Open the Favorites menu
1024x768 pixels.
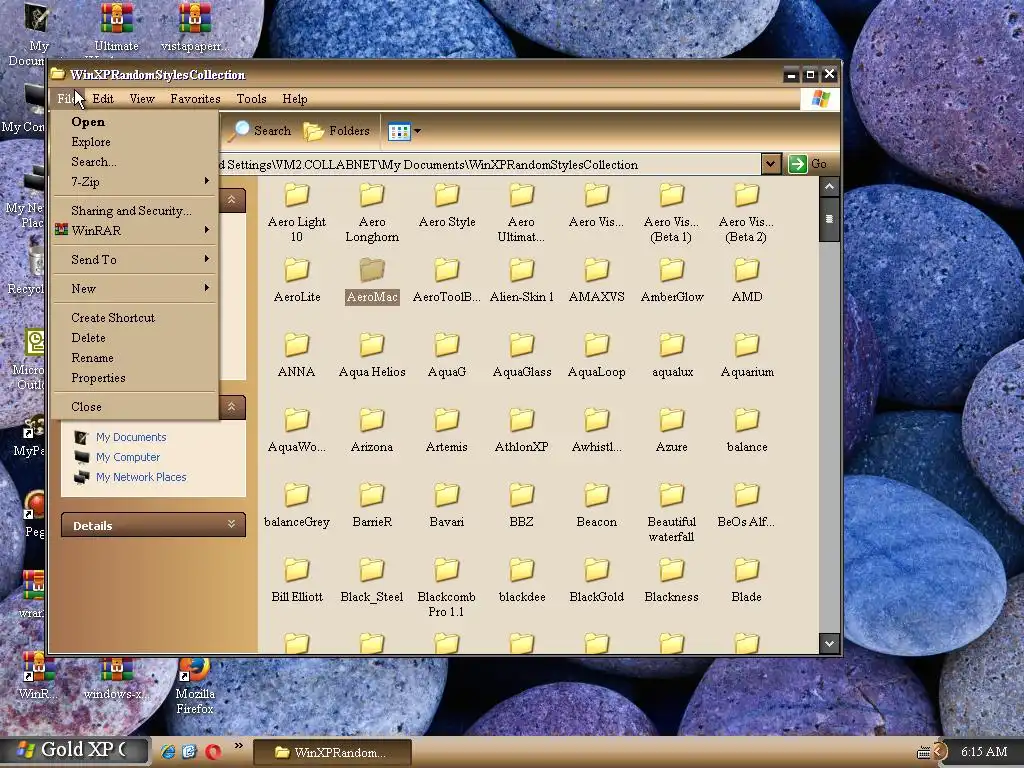(x=195, y=99)
